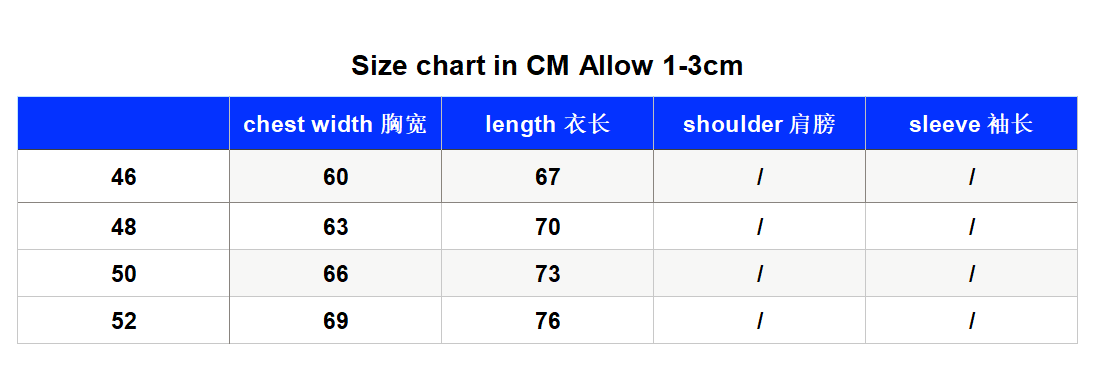Click the empty blue top-left header cell
This screenshot has height=384, width=1104.
pyautogui.click(x=123, y=124)
